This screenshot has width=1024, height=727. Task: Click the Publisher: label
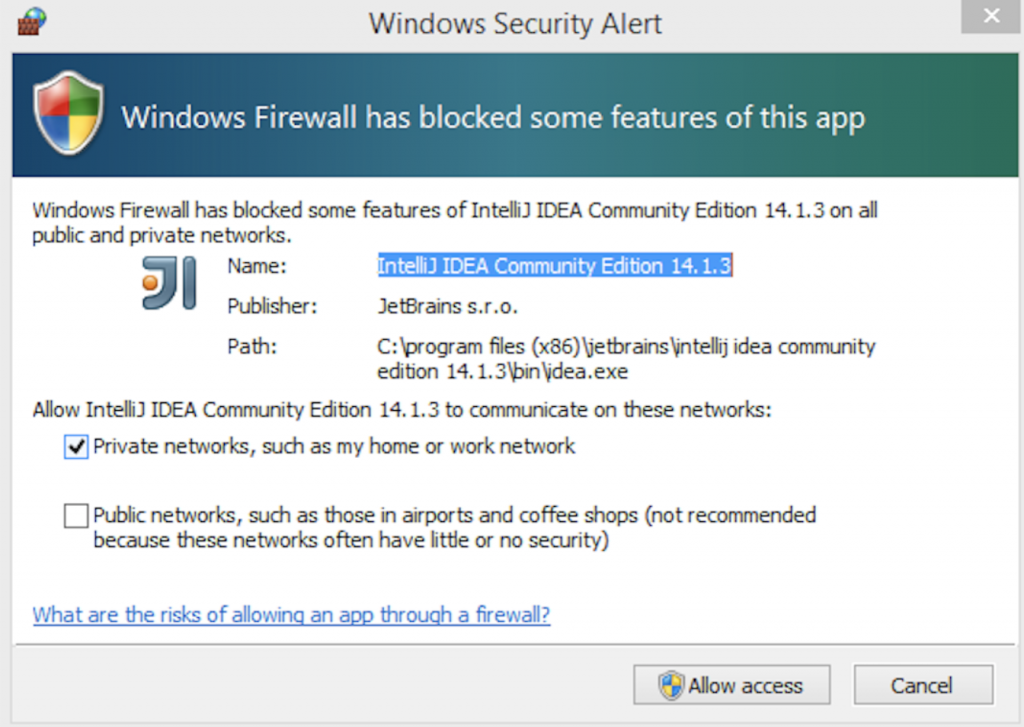coord(272,306)
